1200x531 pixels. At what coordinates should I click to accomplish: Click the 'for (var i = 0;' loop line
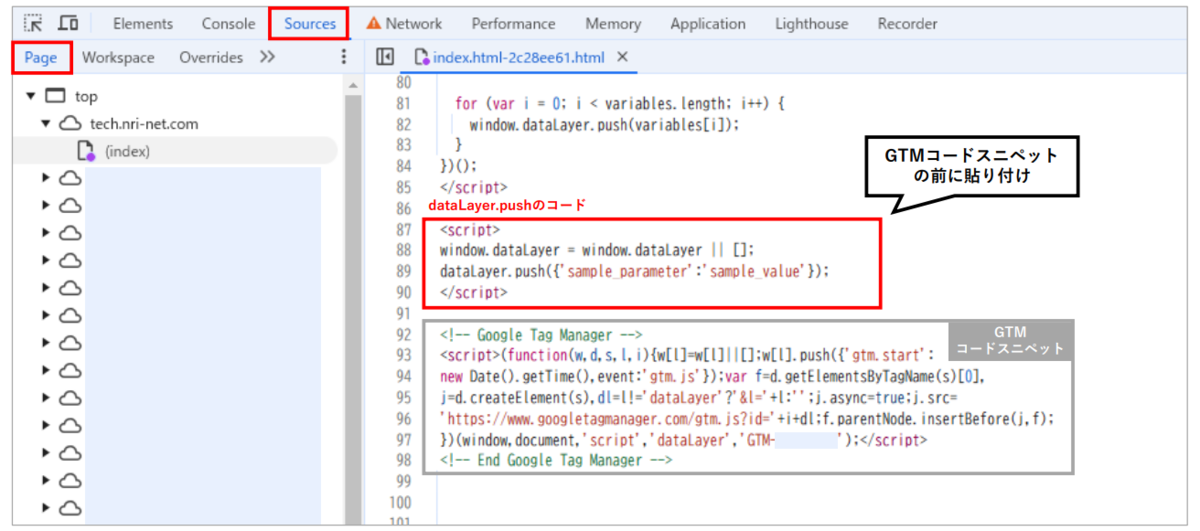[x=620, y=103]
